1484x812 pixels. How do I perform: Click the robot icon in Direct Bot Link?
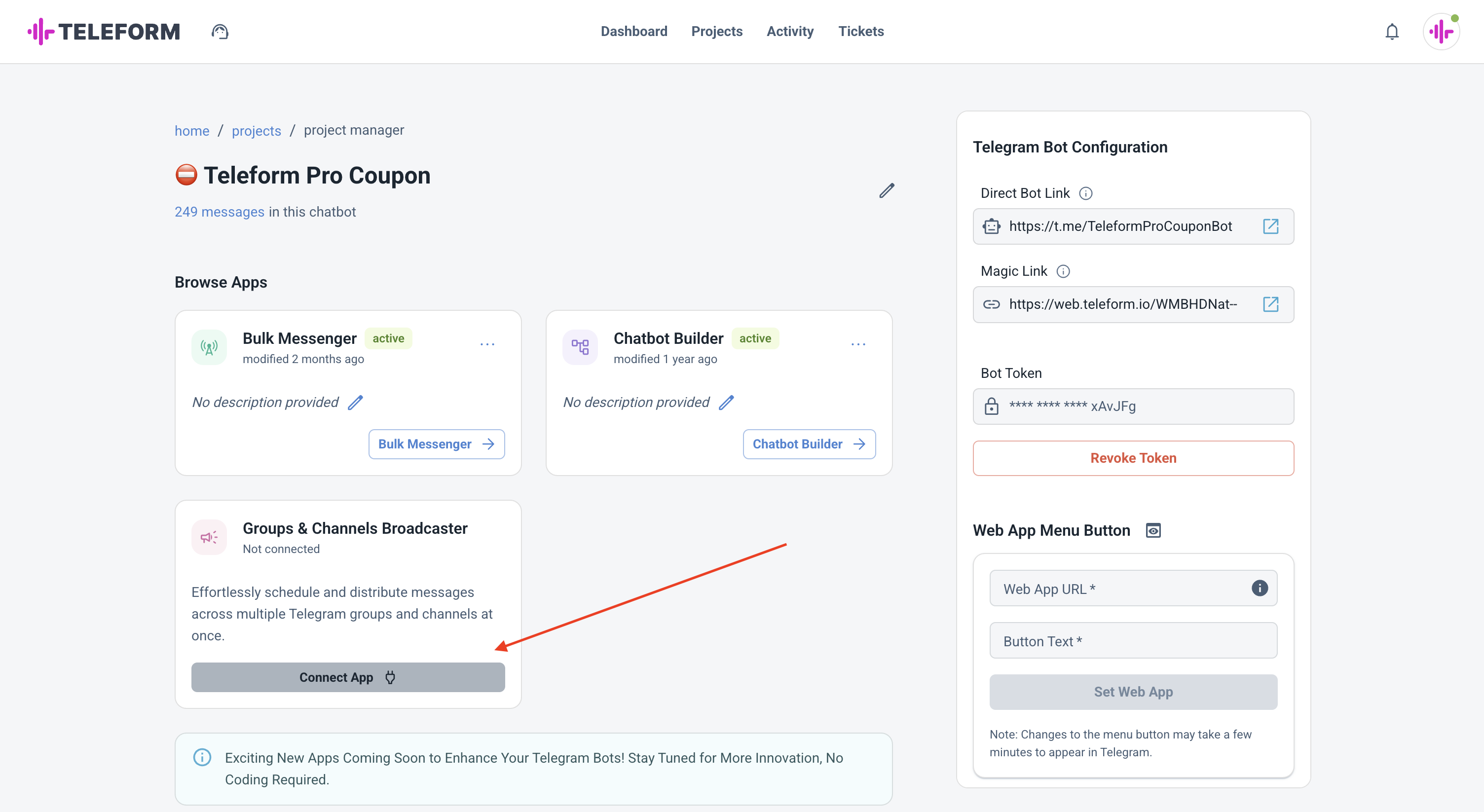tap(992, 226)
